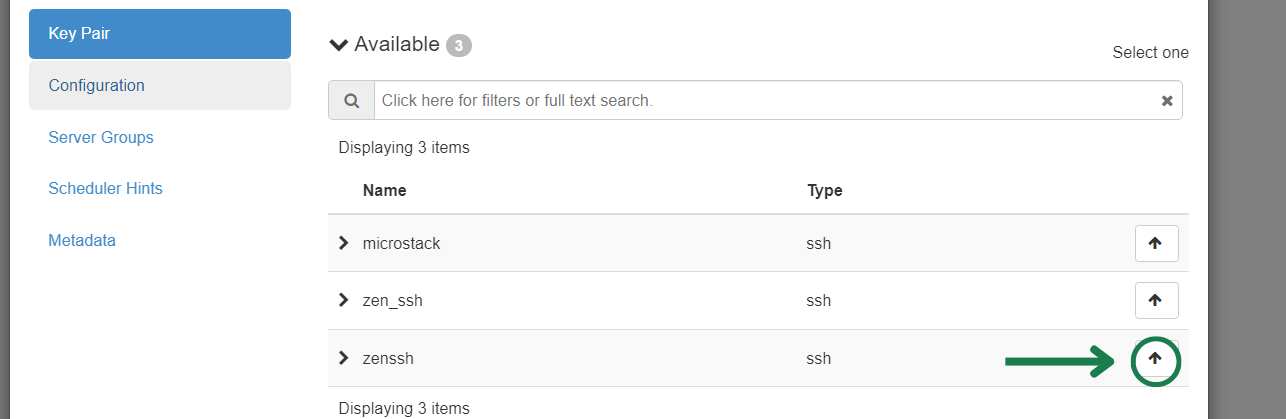Click the up arrow for zen_ssh
The width and height of the screenshot is (1286, 419).
pos(1156,300)
